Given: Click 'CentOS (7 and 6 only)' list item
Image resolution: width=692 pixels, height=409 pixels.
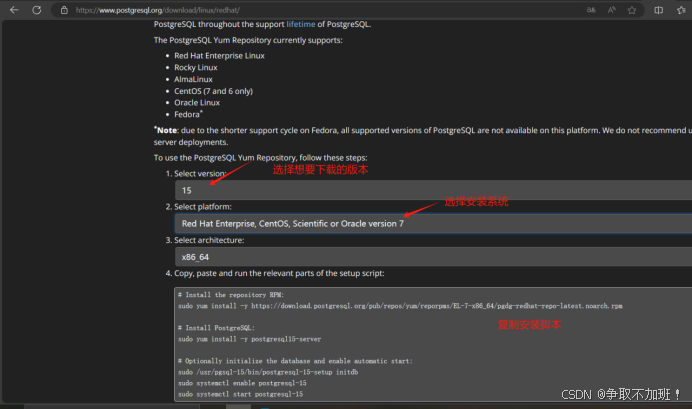Looking at the screenshot, I should tap(213, 91).
